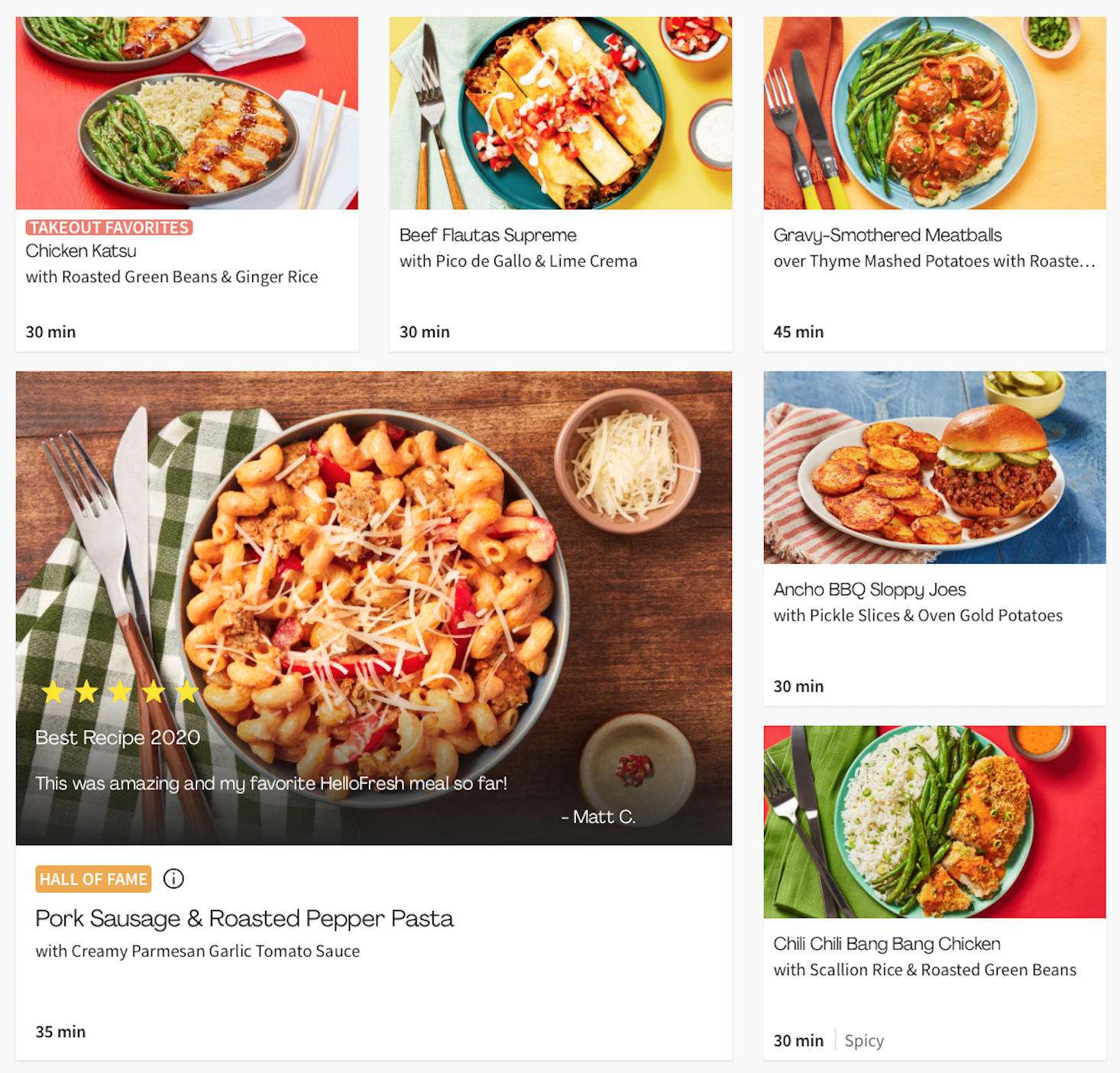Click the Hall of Fame badge

point(93,879)
